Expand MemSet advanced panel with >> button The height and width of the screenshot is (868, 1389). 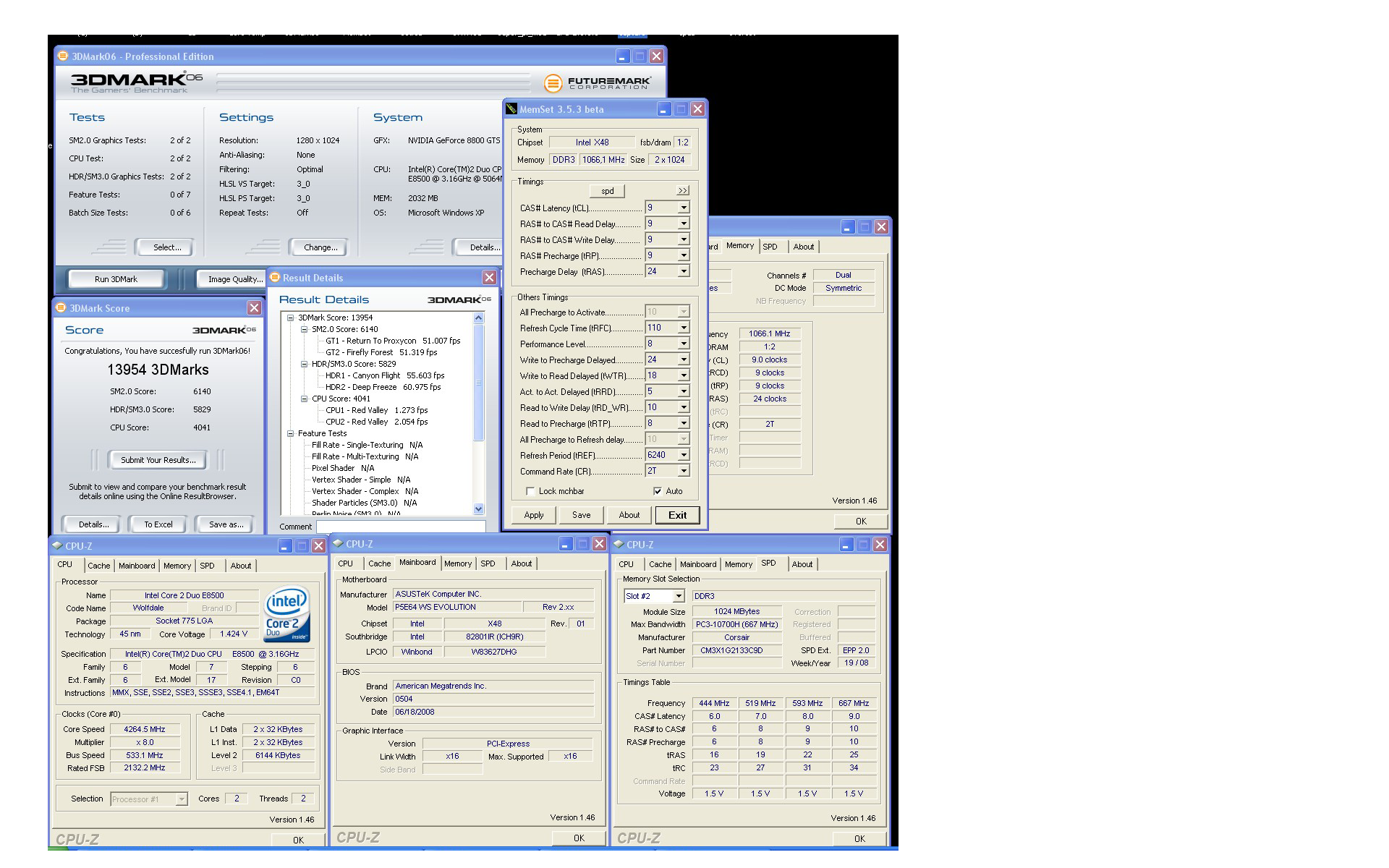[682, 191]
